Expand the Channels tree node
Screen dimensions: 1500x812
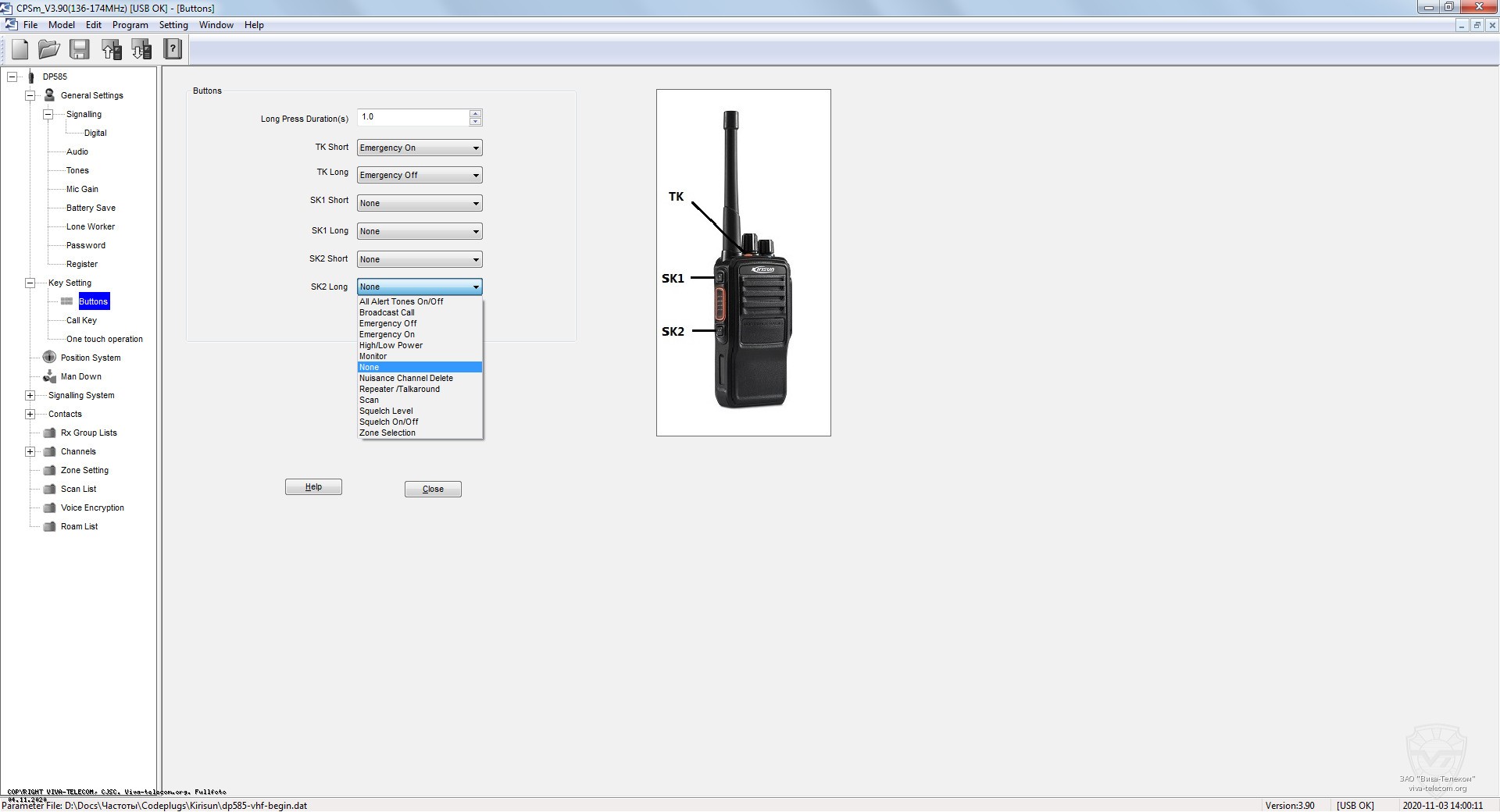coord(30,451)
